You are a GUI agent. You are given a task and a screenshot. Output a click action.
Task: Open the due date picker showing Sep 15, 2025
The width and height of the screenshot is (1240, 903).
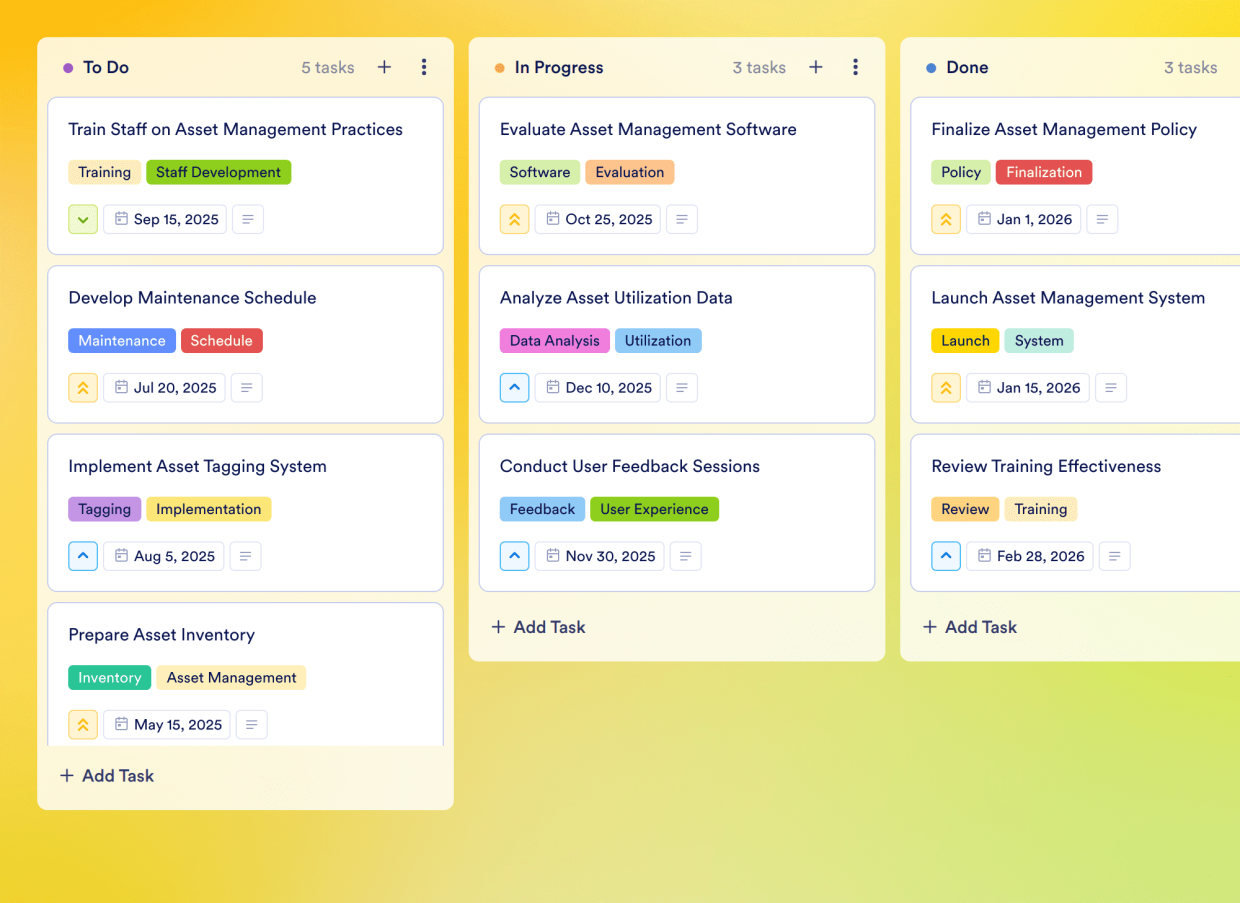[164, 219]
